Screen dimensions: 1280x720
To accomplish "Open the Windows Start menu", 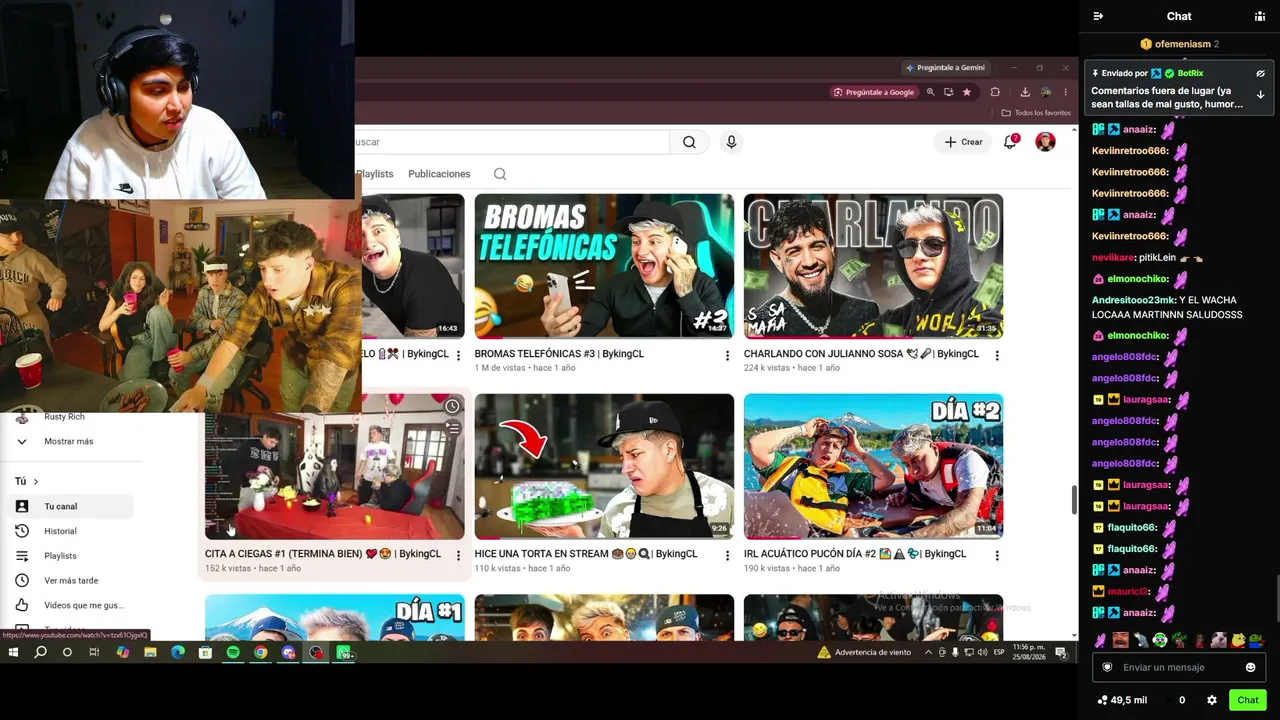I will click(x=13, y=653).
